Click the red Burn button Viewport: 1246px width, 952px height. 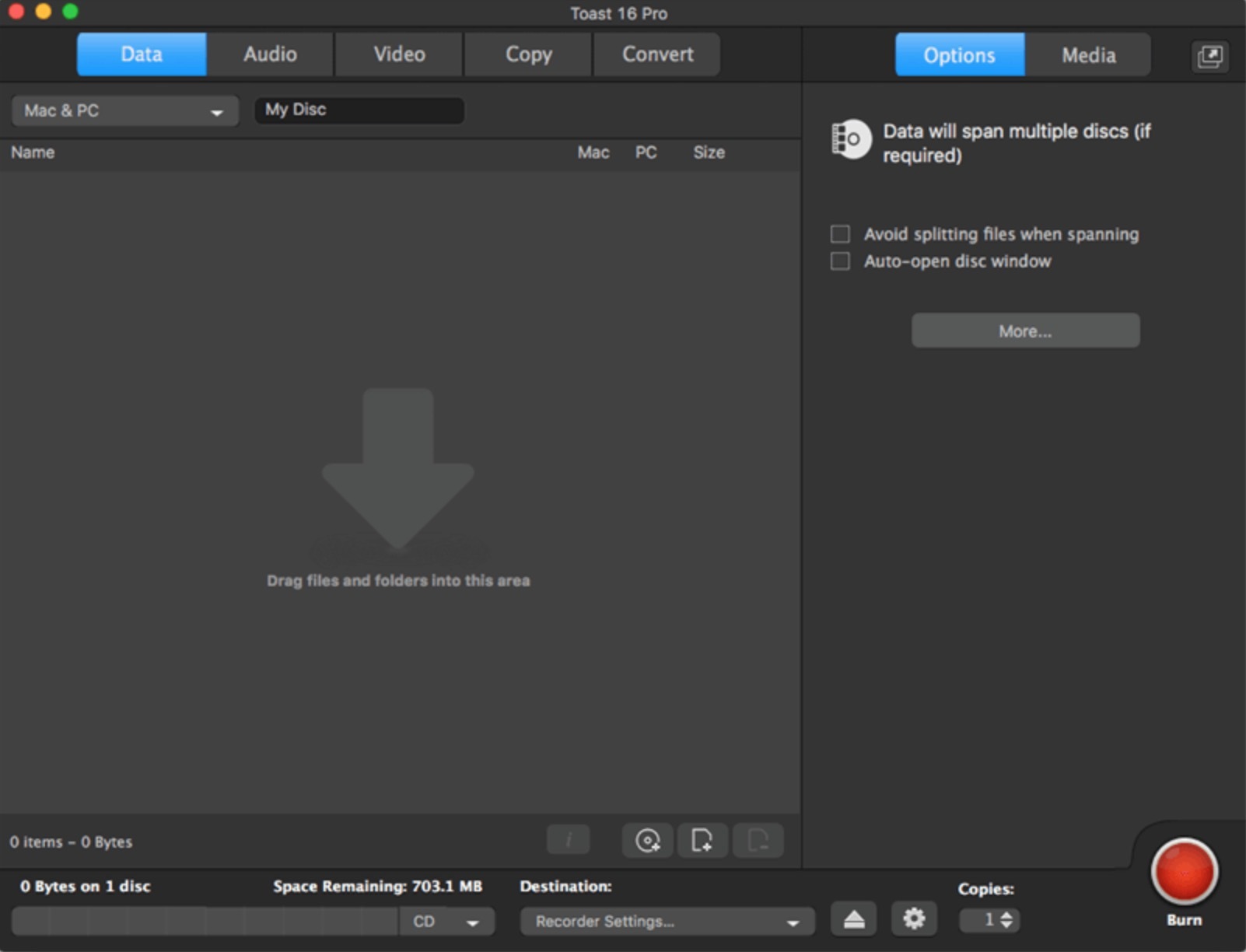[1184, 872]
